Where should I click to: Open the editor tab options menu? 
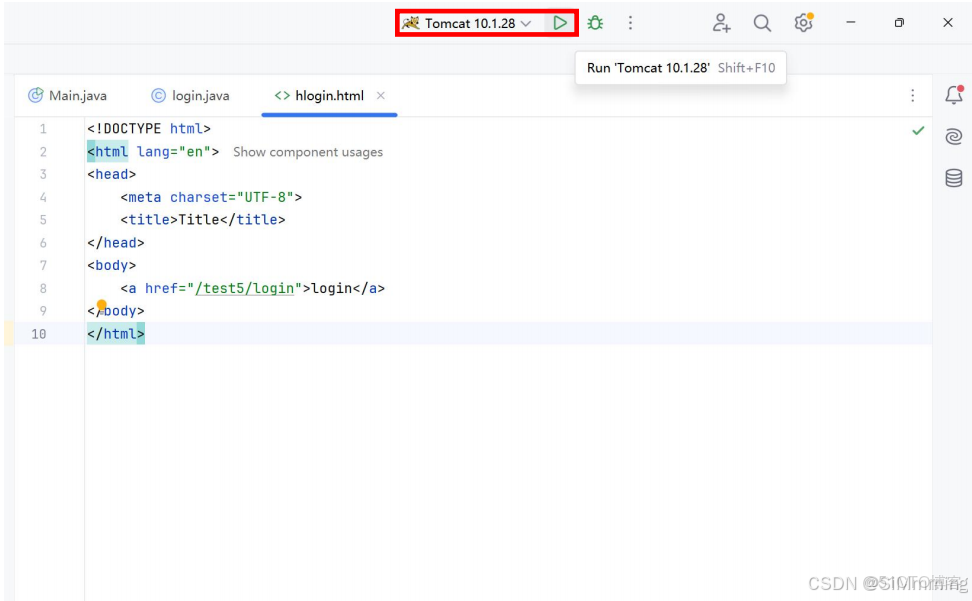913,95
